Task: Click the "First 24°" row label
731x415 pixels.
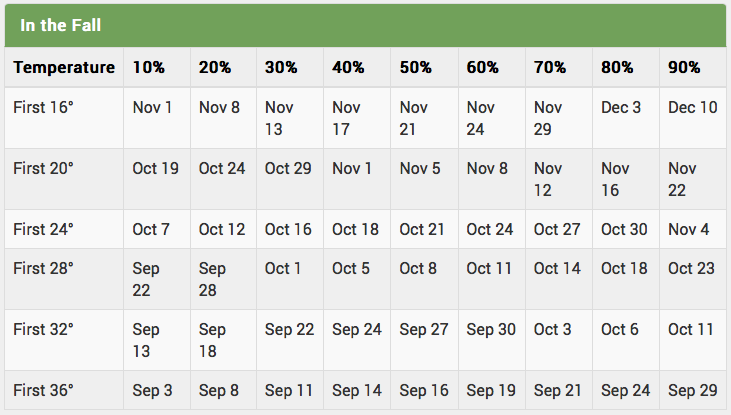Action: click(x=44, y=230)
